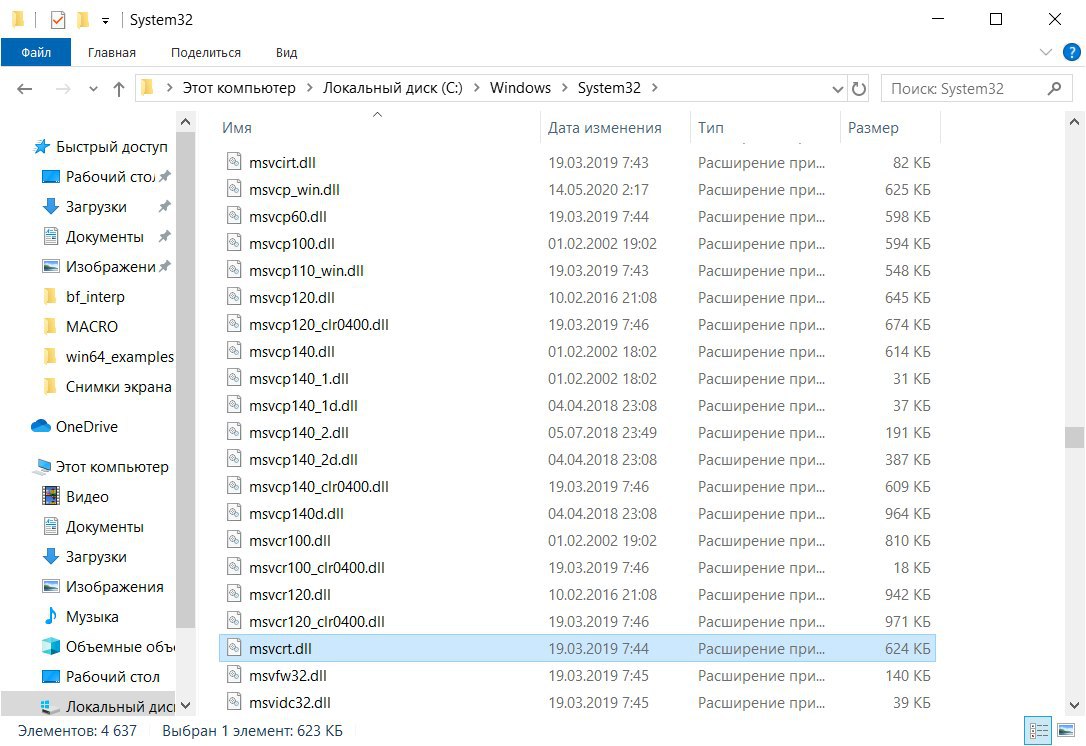Image resolution: width=1086 pixels, height=746 pixels.
Task: Expand the chevron after Windows breadcrumb
Action: [564, 88]
